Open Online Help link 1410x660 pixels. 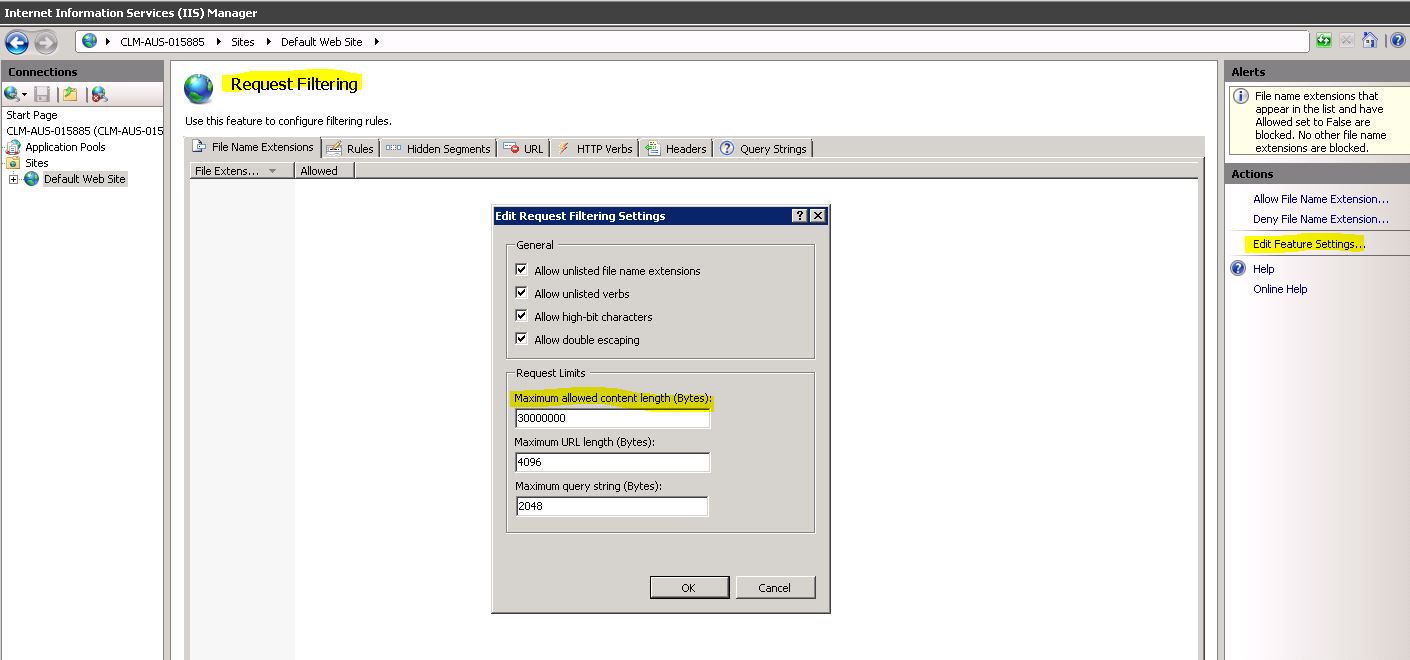click(x=1280, y=289)
